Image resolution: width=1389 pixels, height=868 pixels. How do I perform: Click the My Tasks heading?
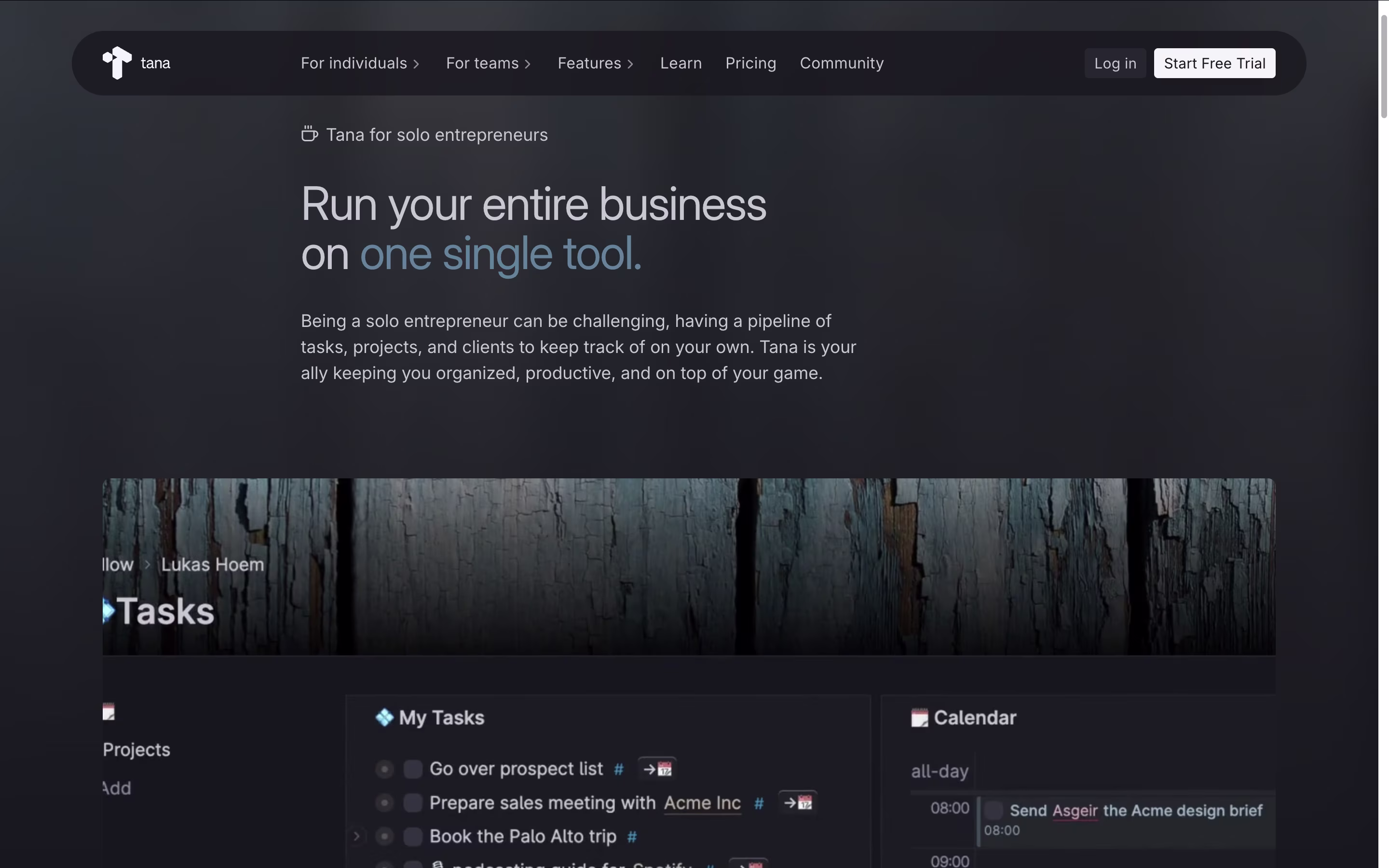(441, 718)
